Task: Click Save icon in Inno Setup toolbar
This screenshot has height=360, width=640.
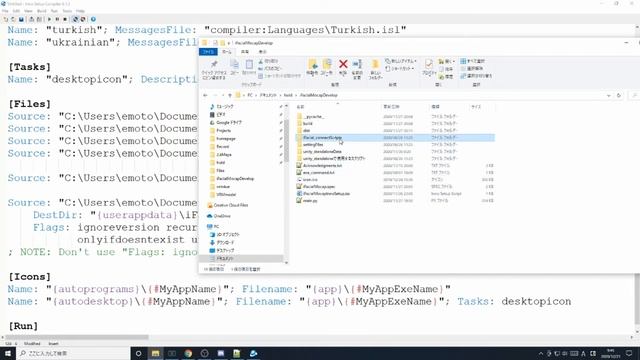Action: point(21,19)
